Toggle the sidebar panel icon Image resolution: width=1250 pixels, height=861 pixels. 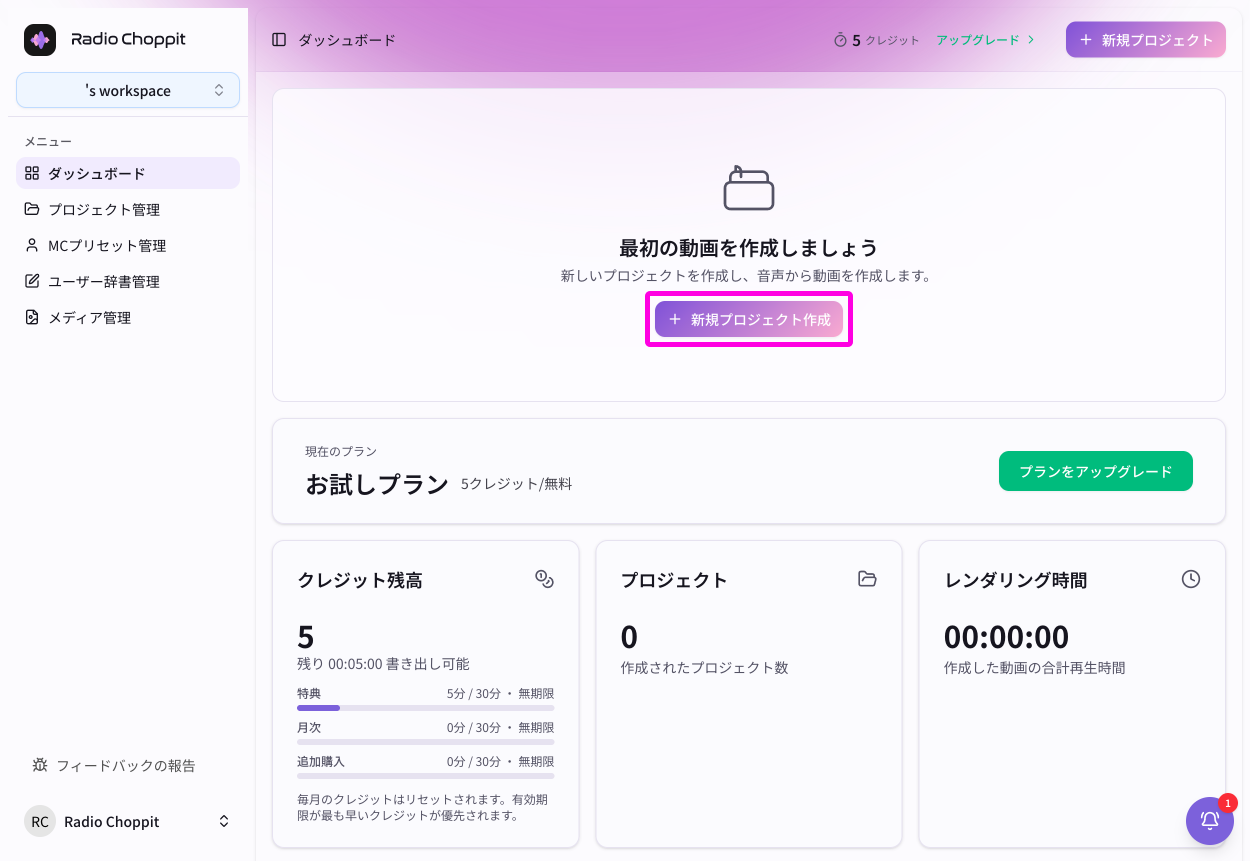point(279,40)
